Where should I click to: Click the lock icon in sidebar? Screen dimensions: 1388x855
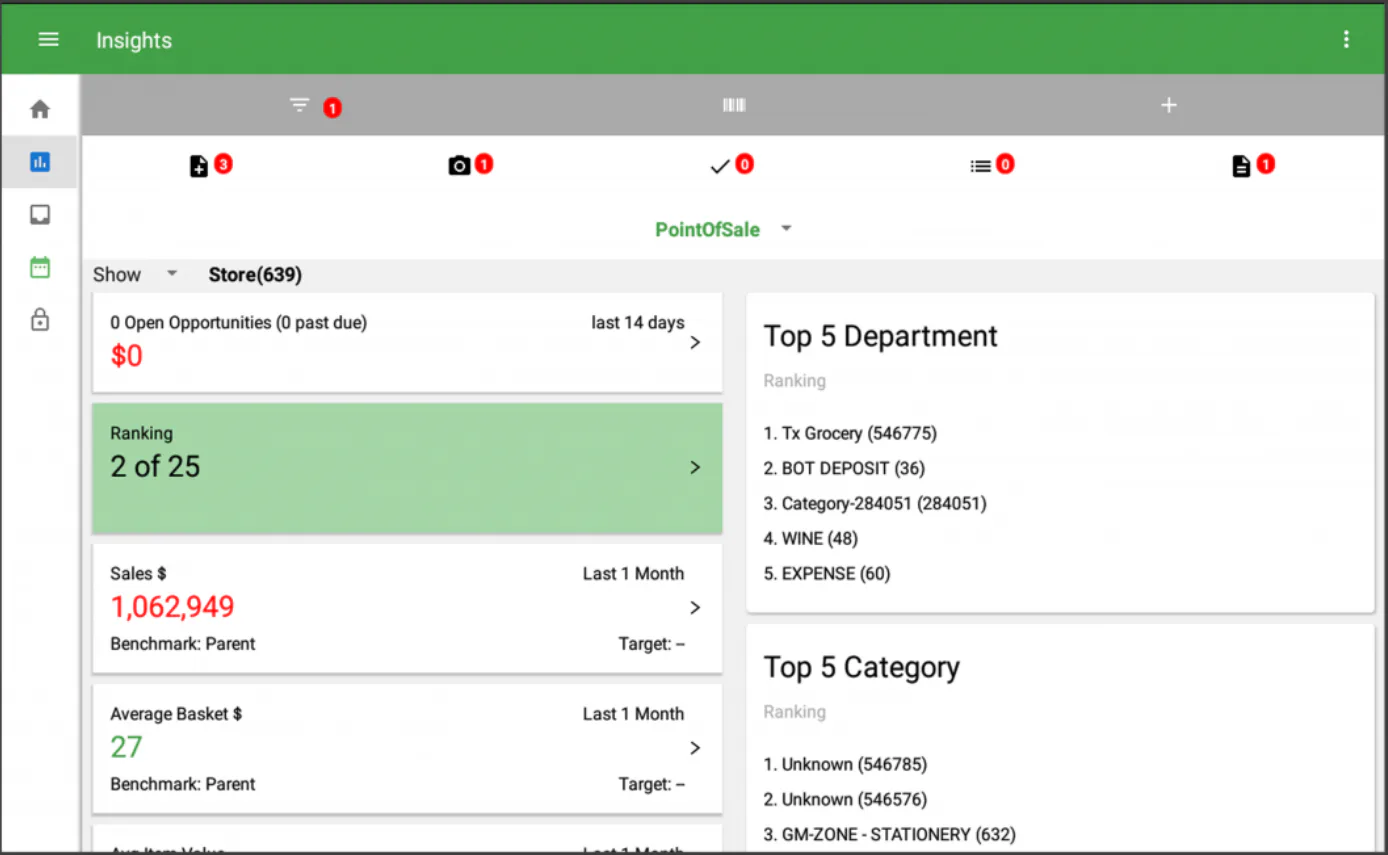(x=39, y=320)
